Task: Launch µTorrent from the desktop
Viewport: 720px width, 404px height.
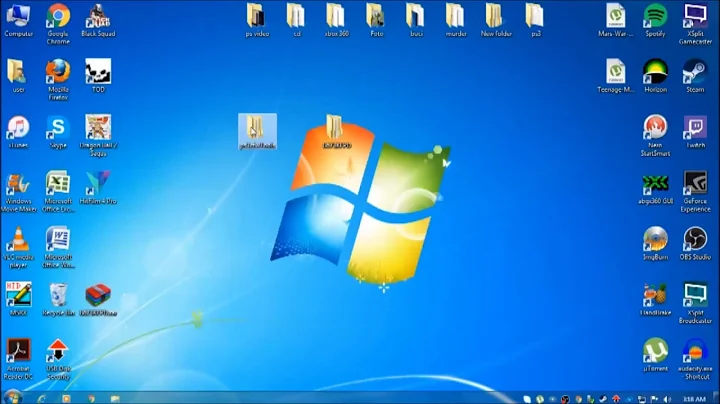Action: pyautogui.click(x=655, y=355)
